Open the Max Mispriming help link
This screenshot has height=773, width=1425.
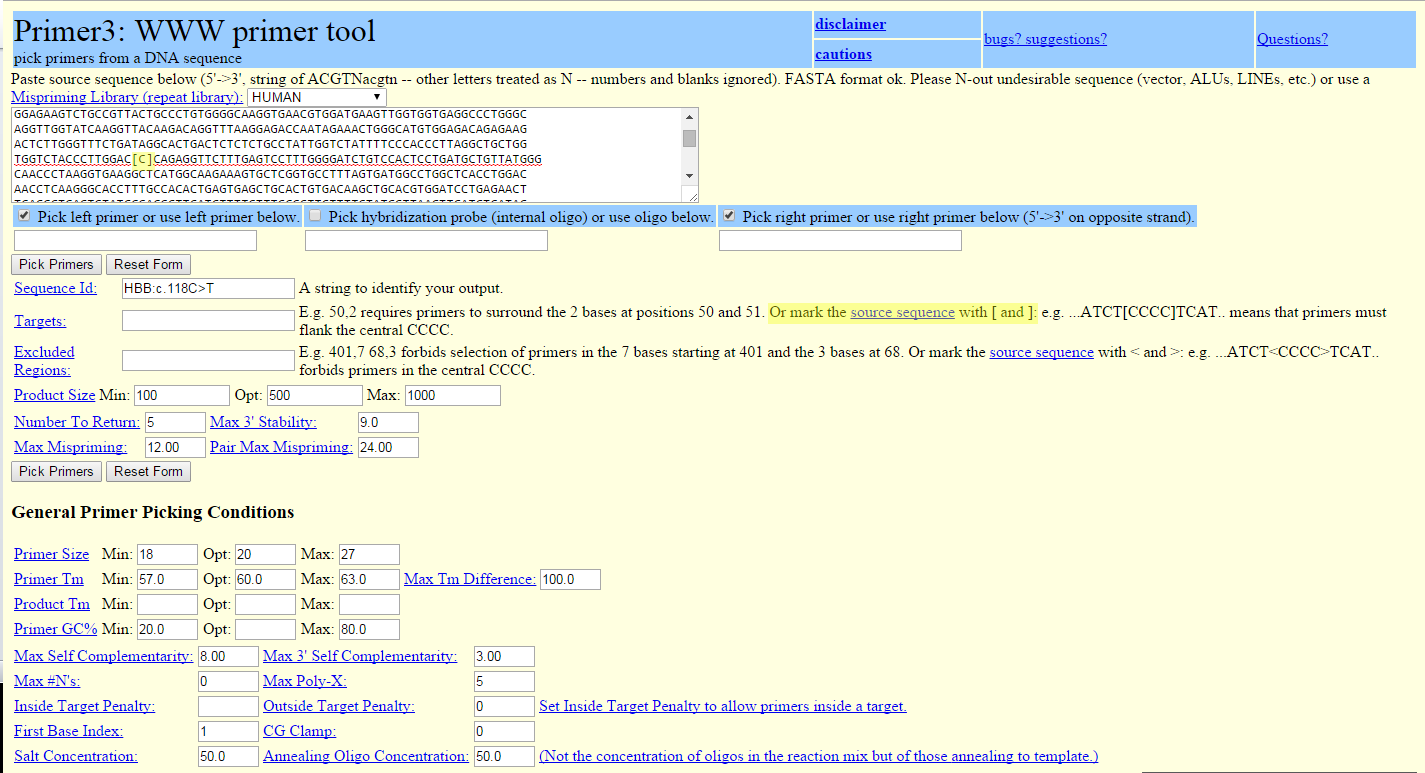[70, 447]
